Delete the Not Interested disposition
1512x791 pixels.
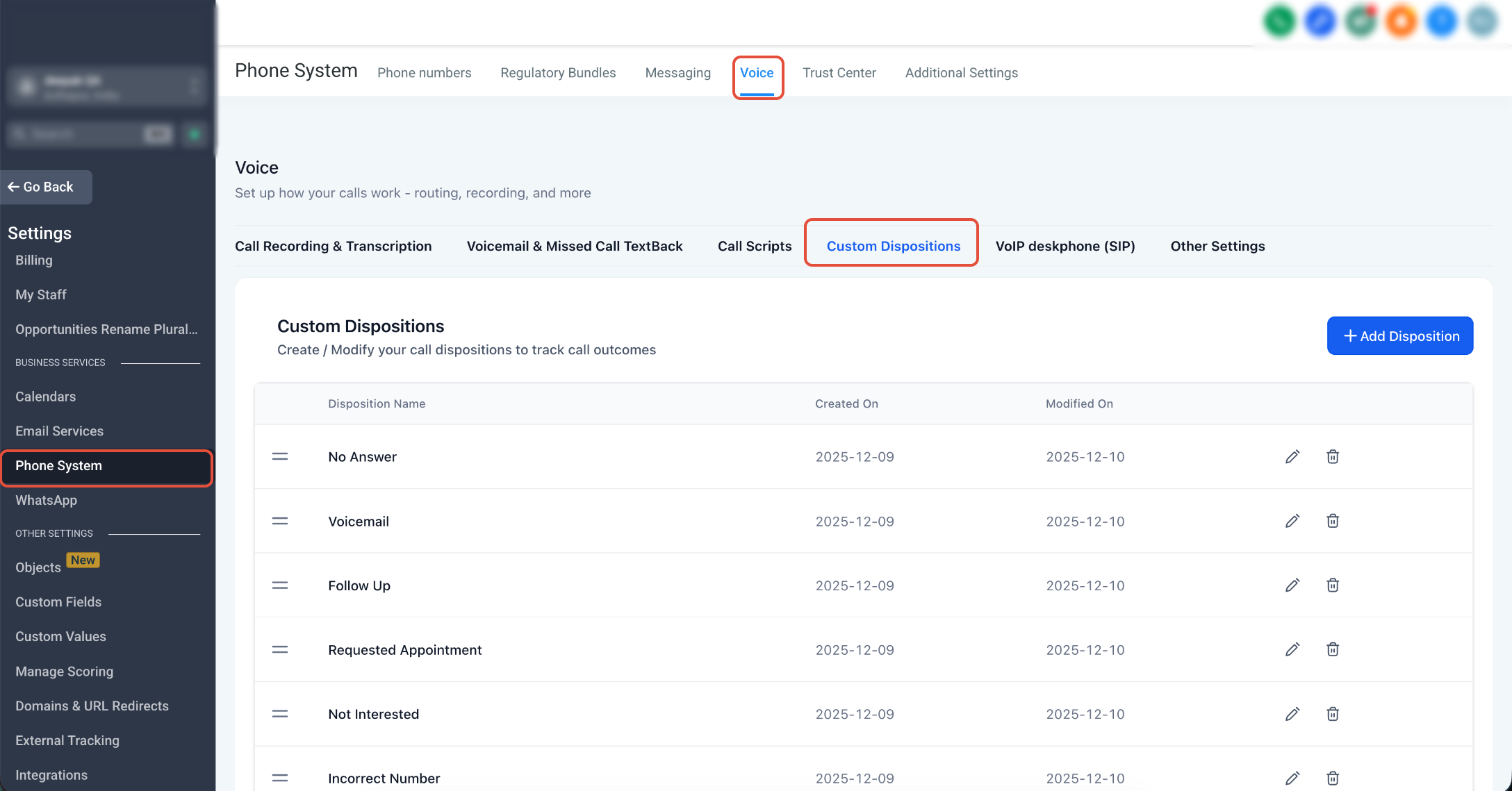1333,714
